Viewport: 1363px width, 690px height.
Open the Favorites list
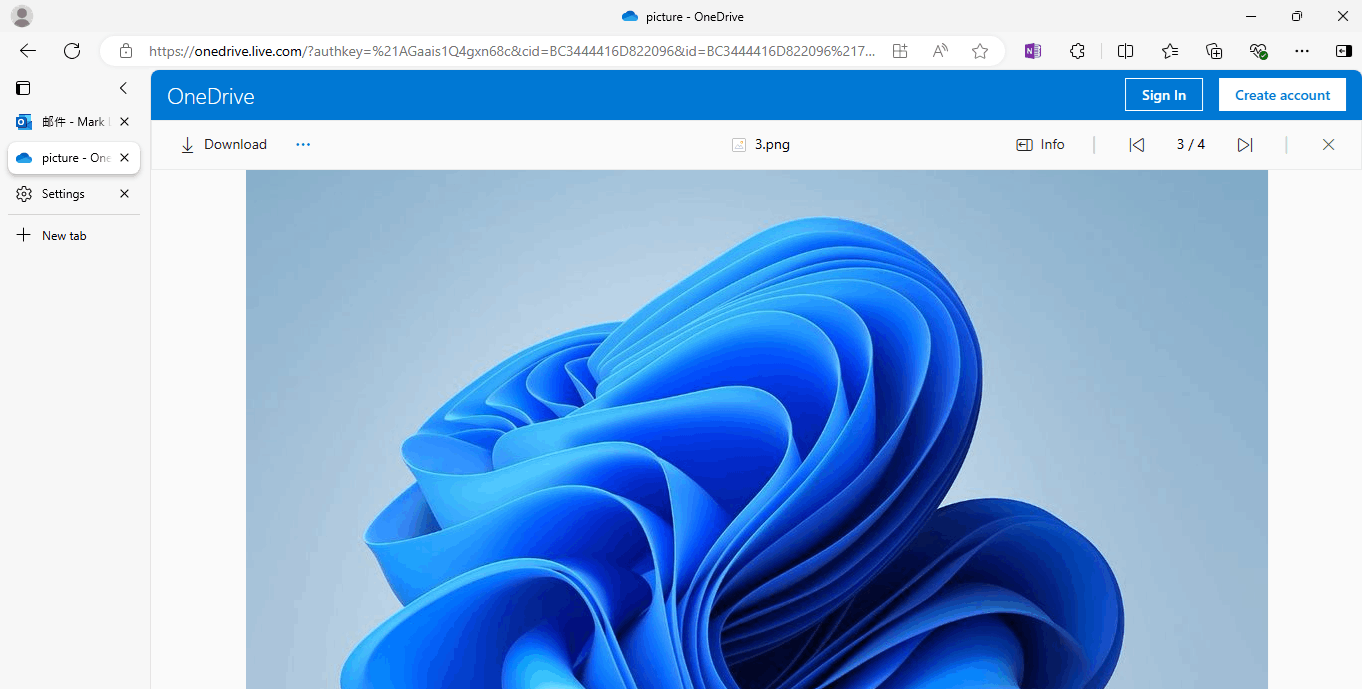pos(1170,51)
